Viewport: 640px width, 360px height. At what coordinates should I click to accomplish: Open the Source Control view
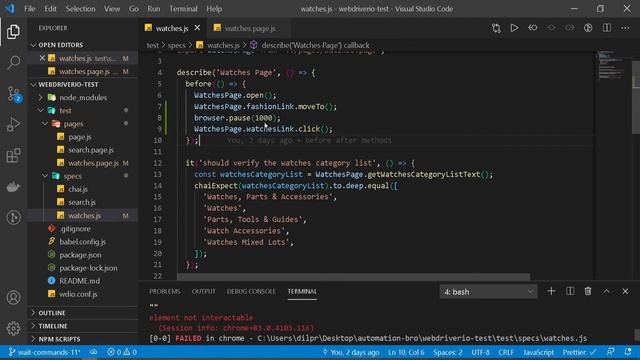point(13,94)
